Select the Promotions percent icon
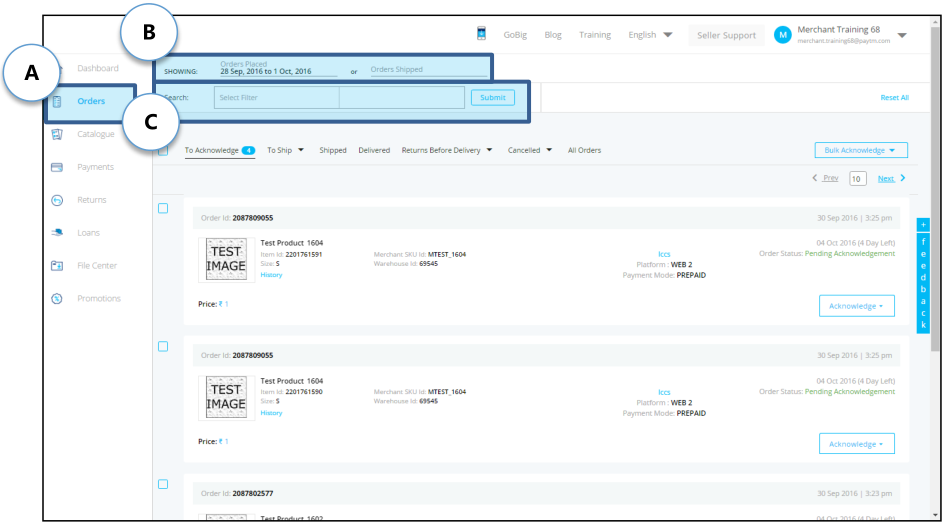This screenshot has width=946, height=525. point(57,298)
